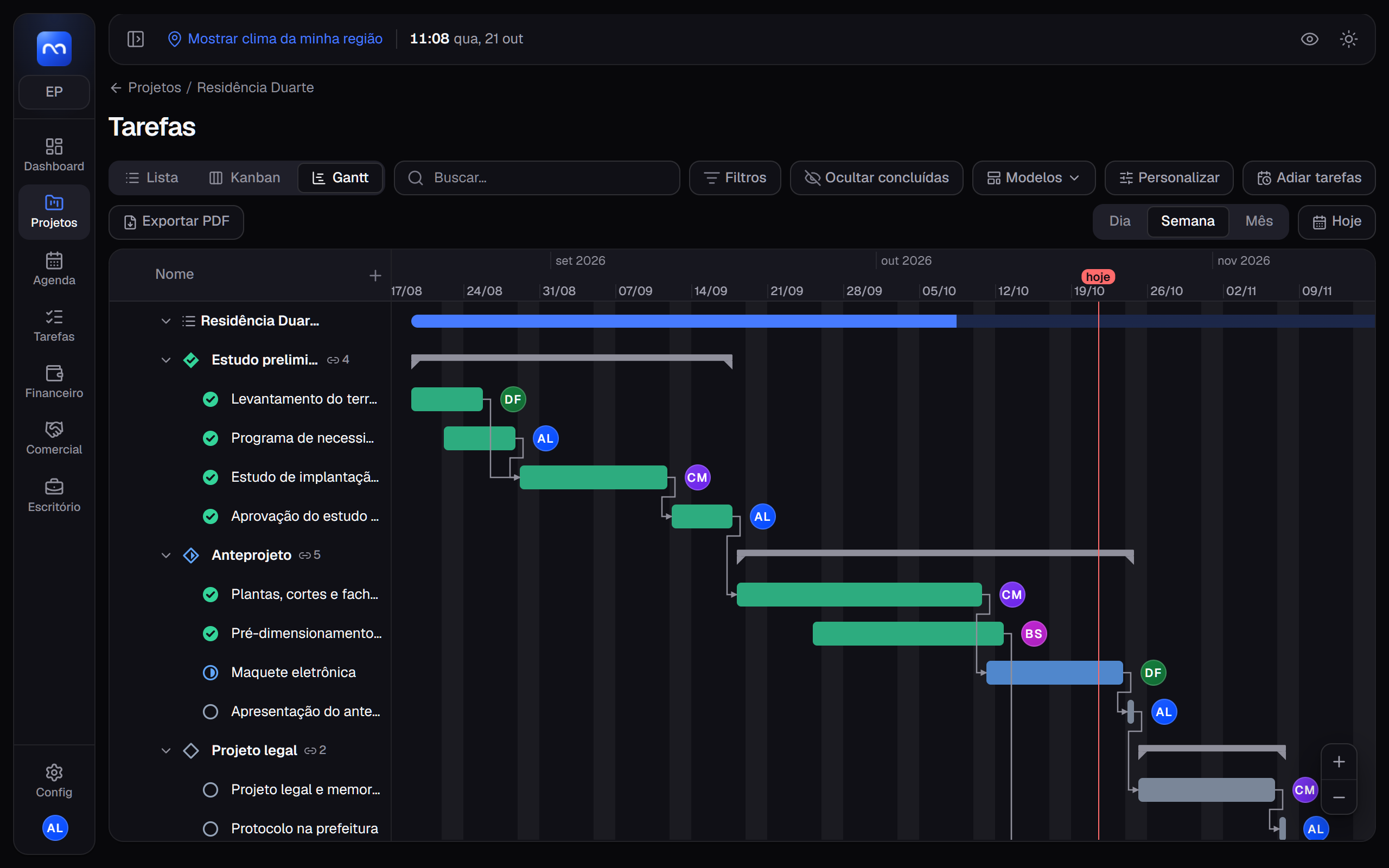Click the back arrow before Projetos

[116, 87]
